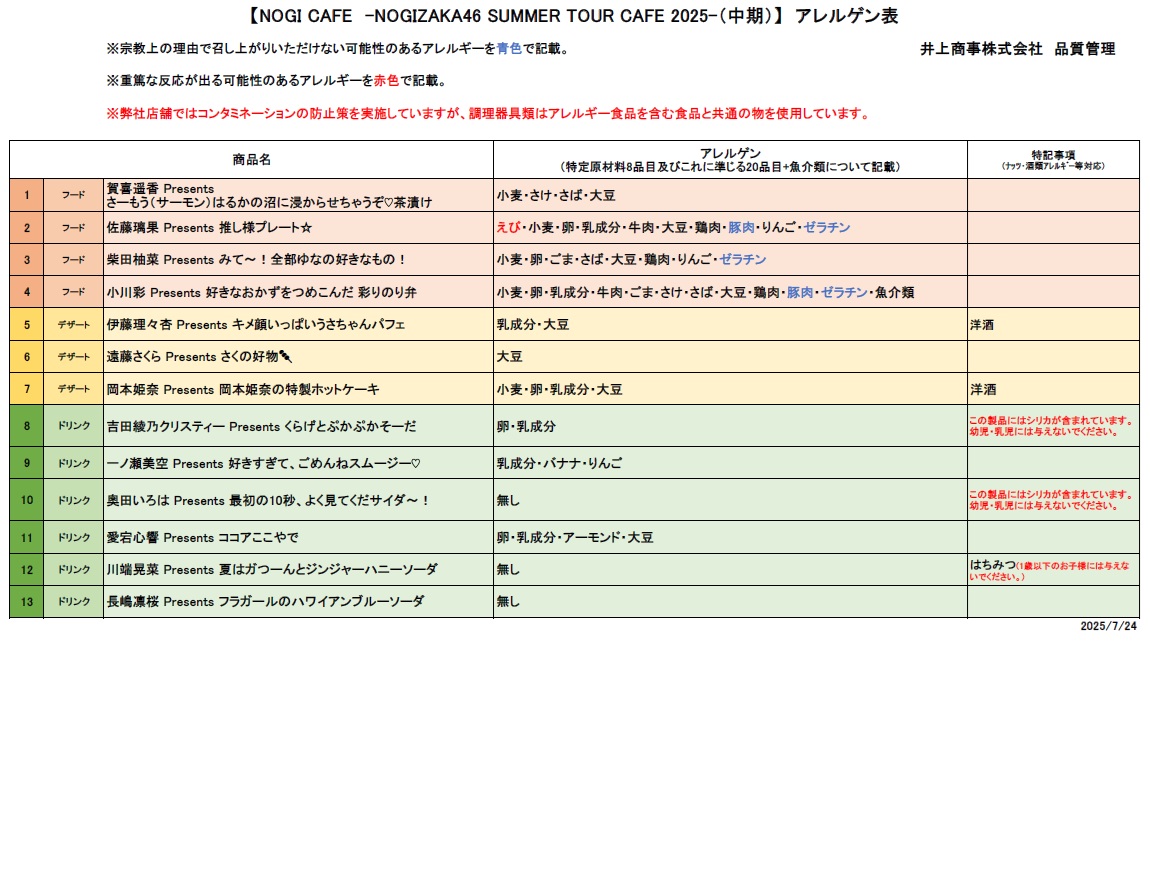Select product "愛宕心響 Presents ココアここやで"
The image size is (1150, 891).
tap(298, 538)
